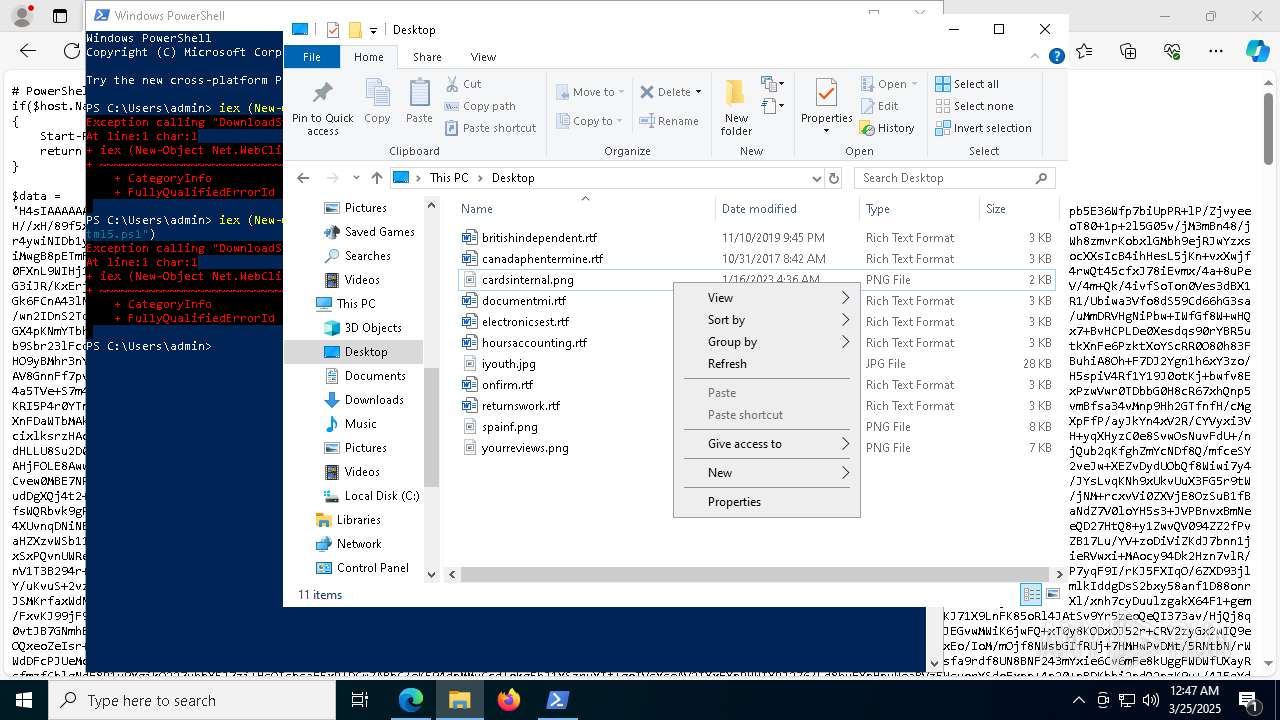This screenshot has width=1280, height=720.
Task: Click Invert selection in ribbon
Action: (983, 128)
